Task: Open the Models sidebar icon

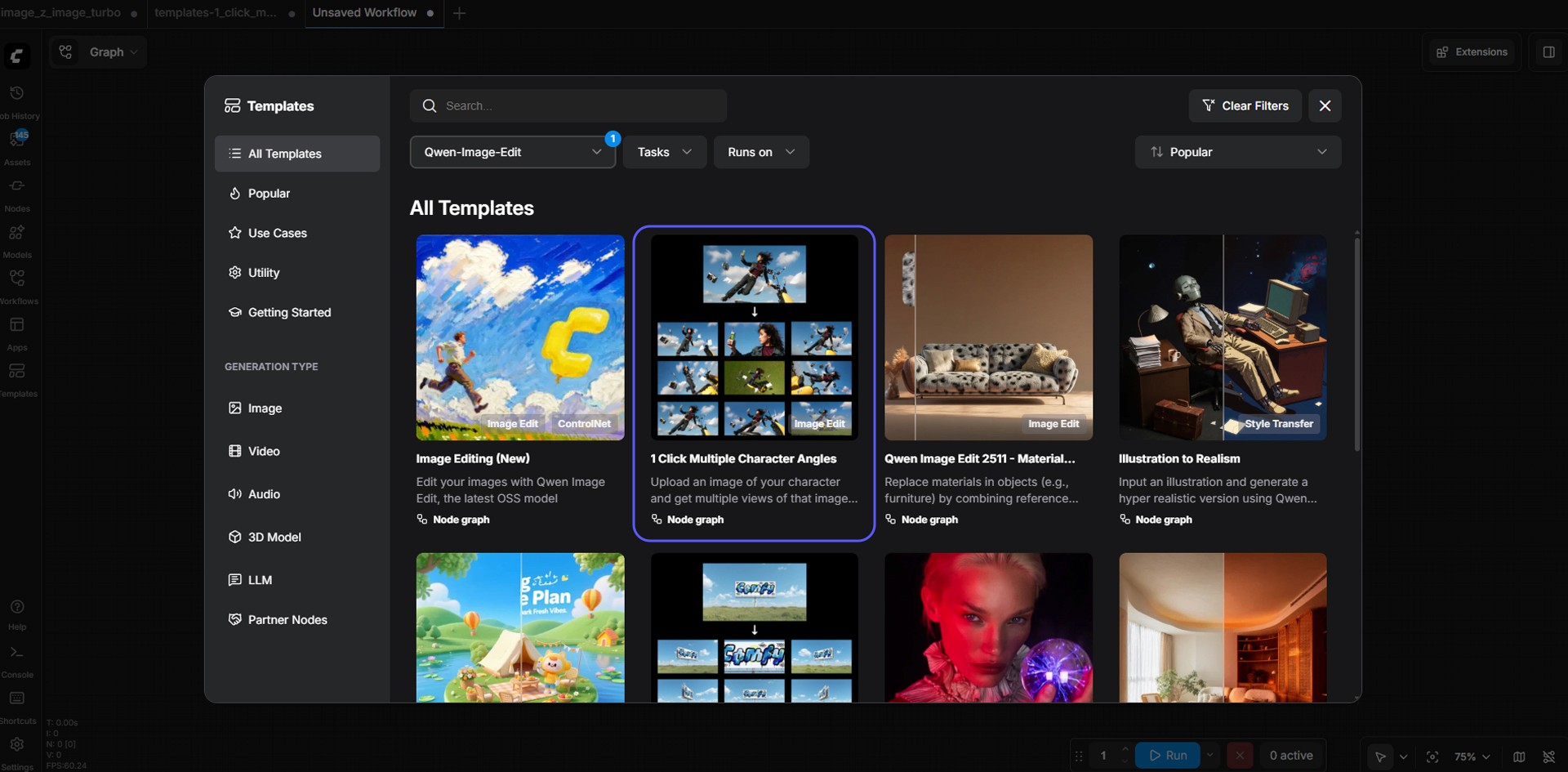Action: coord(16,233)
